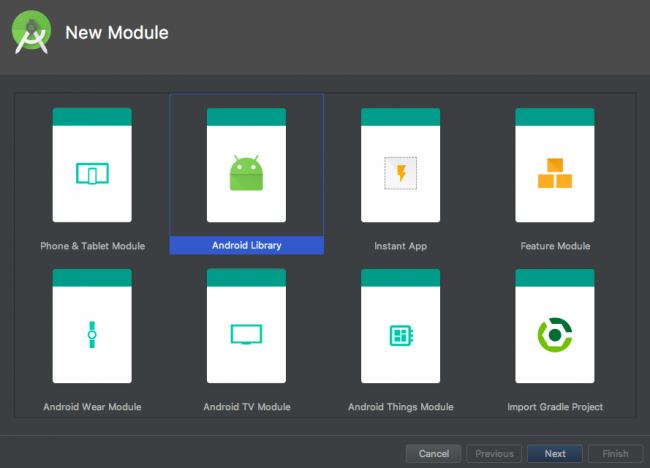Screen dimensions: 650x468
Task: Click the "Instant App" label
Action: pyautogui.click(x=400, y=246)
